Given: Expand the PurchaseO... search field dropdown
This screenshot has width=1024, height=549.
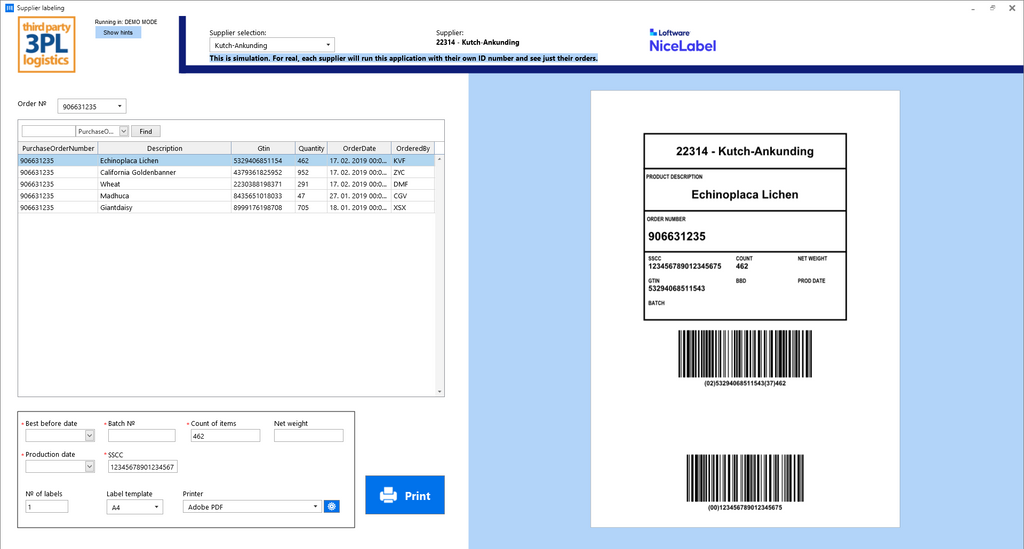Looking at the screenshot, I should click(x=123, y=131).
